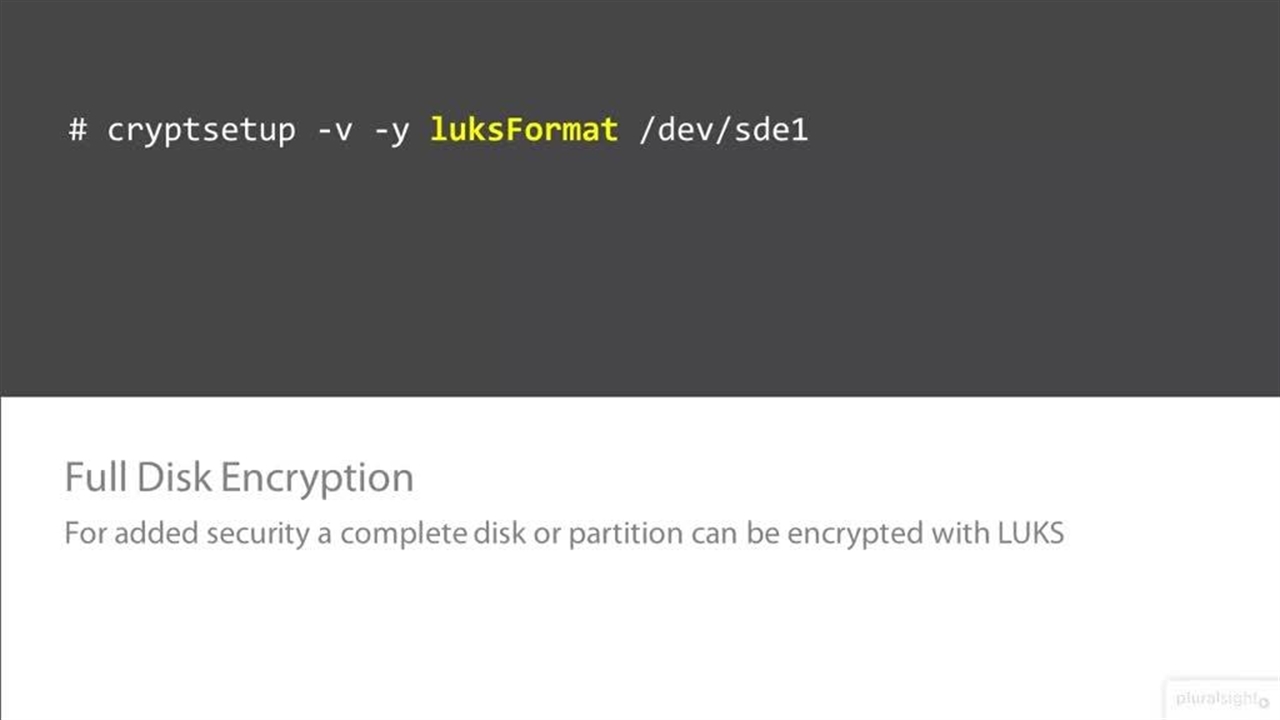Screen dimensions: 1280x720
Task: Click the word 'security' in the subtitle
Action: pos(257,533)
